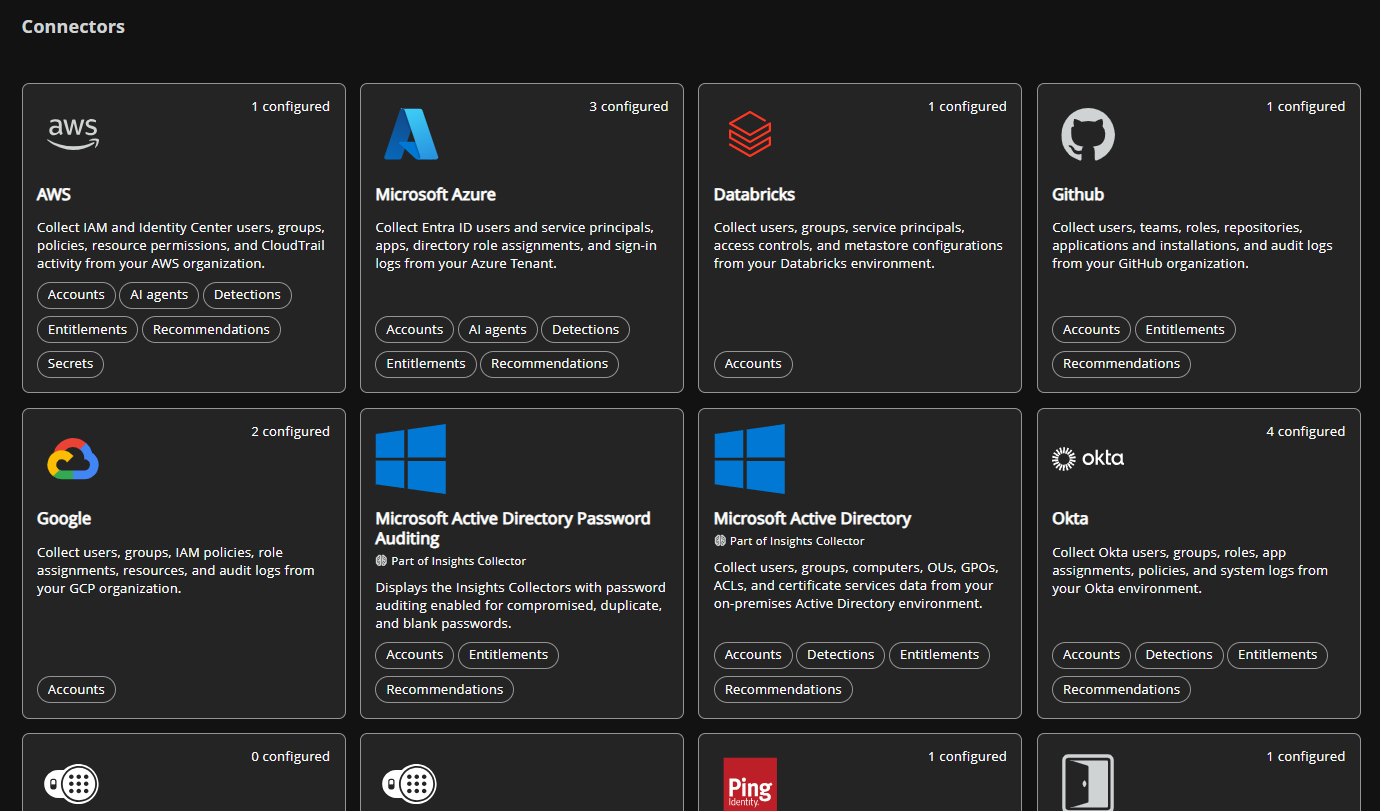Select Entitlements tag on Password Auditing card

pyautogui.click(x=508, y=655)
